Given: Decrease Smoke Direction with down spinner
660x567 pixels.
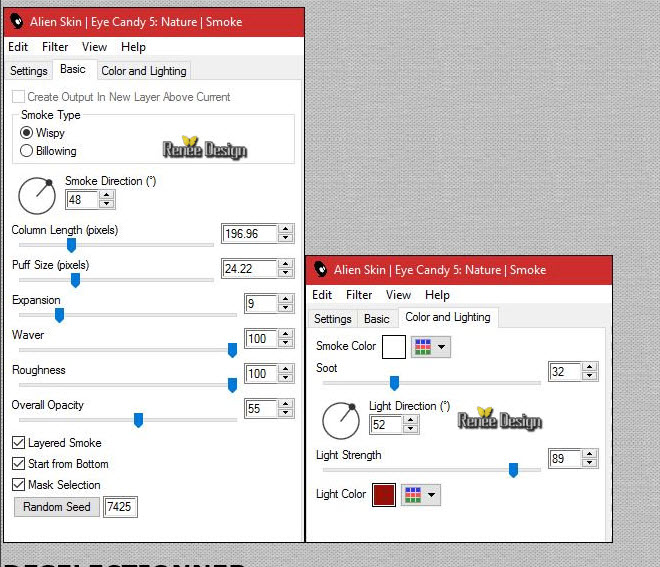Looking at the screenshot, I should (x=107, y=204).
